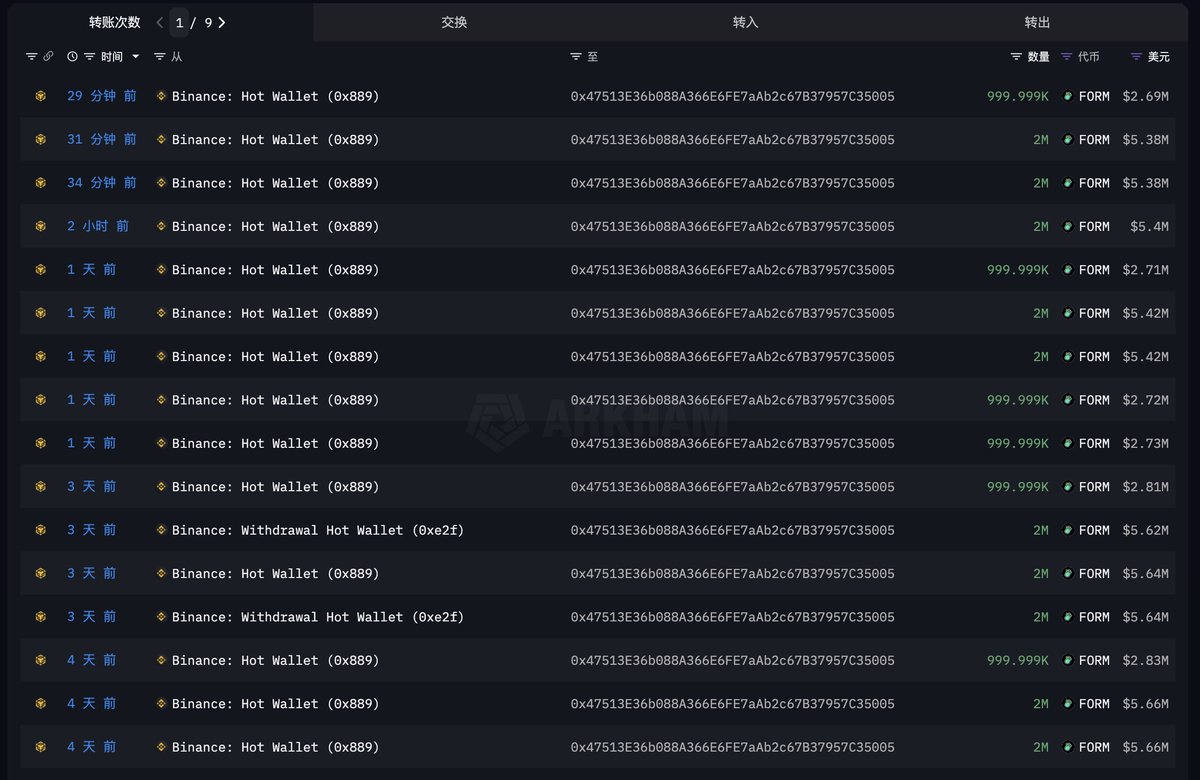Click the 3 天 前 timestamp in the $2.81M row
Screen dimensions: 1200x780
coord(92,486)
